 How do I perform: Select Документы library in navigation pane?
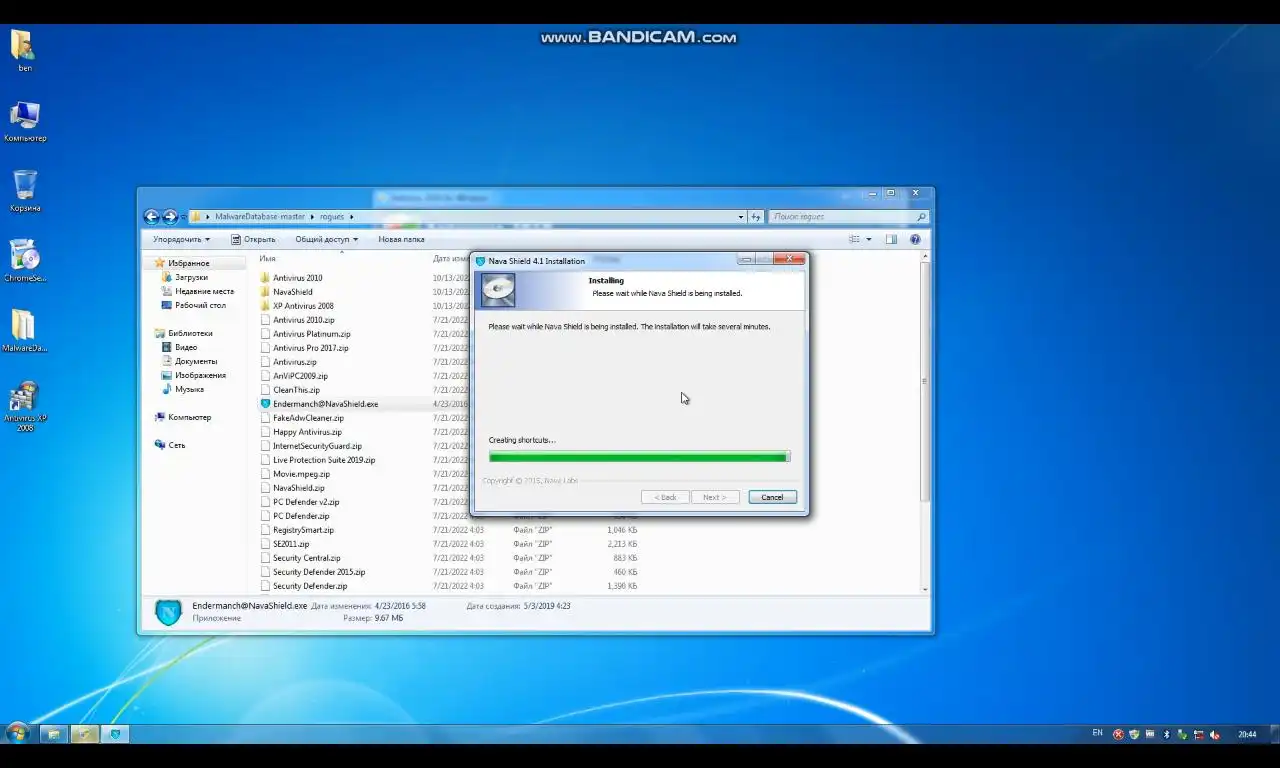point(196,361)
